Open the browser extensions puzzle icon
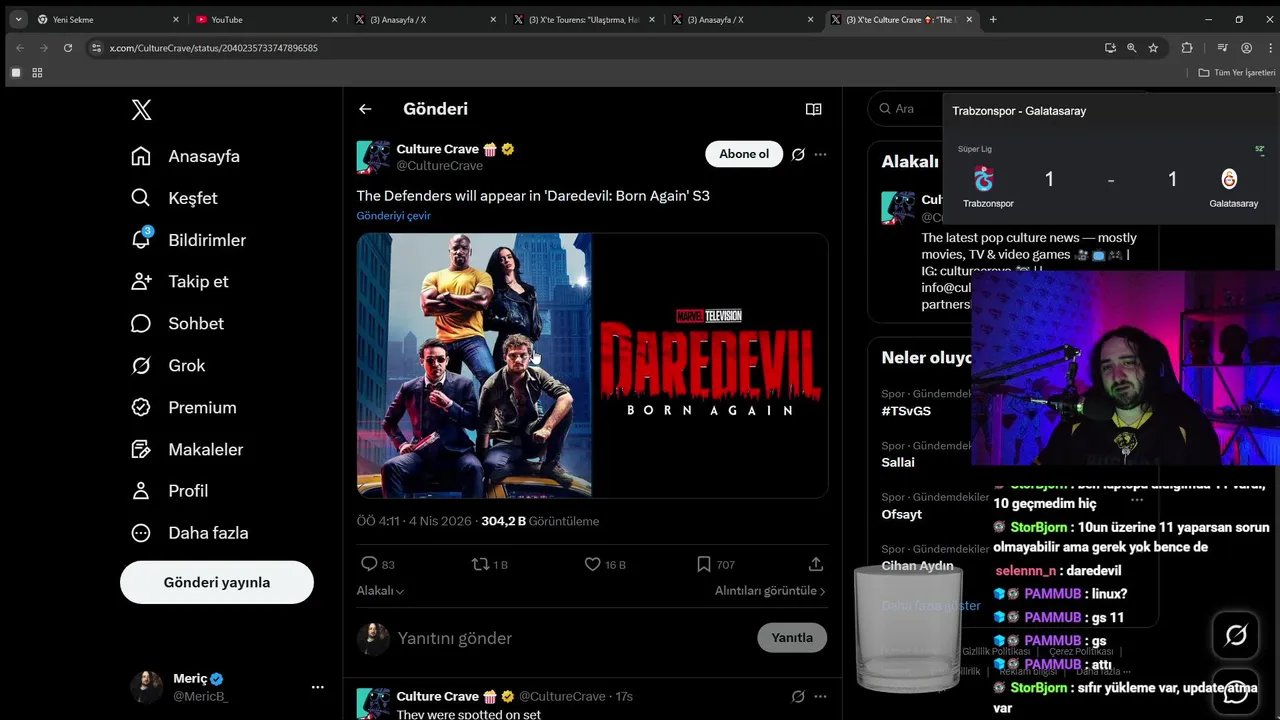Image resolution: width=1280 pixels, height=720 pixels. point(1187,48)
